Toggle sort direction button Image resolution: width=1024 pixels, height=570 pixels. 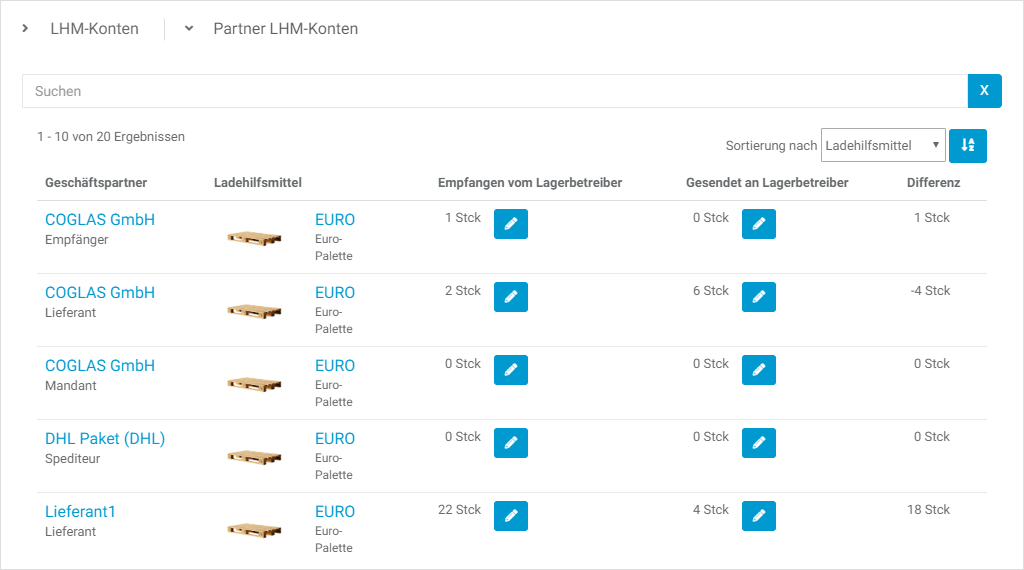coord(967,145)
